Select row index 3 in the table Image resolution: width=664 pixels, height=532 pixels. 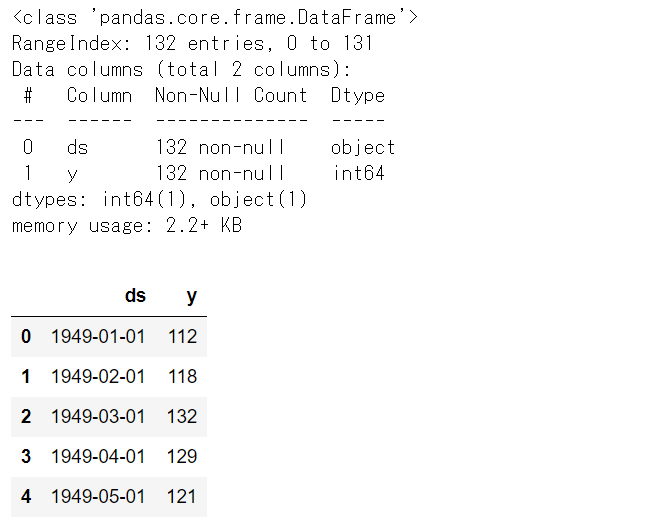26,457
